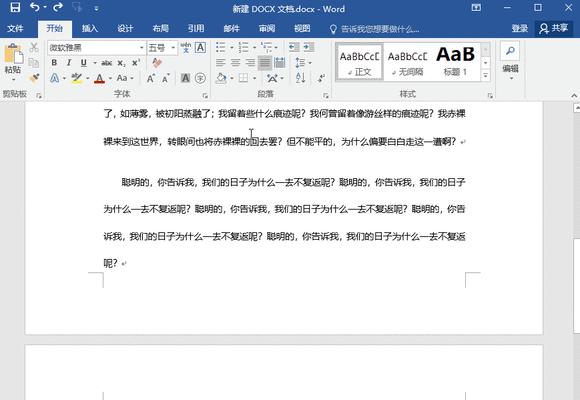Switch to the 插入 (Insert) tab
The image size is (580, 400).
(90, 28)
